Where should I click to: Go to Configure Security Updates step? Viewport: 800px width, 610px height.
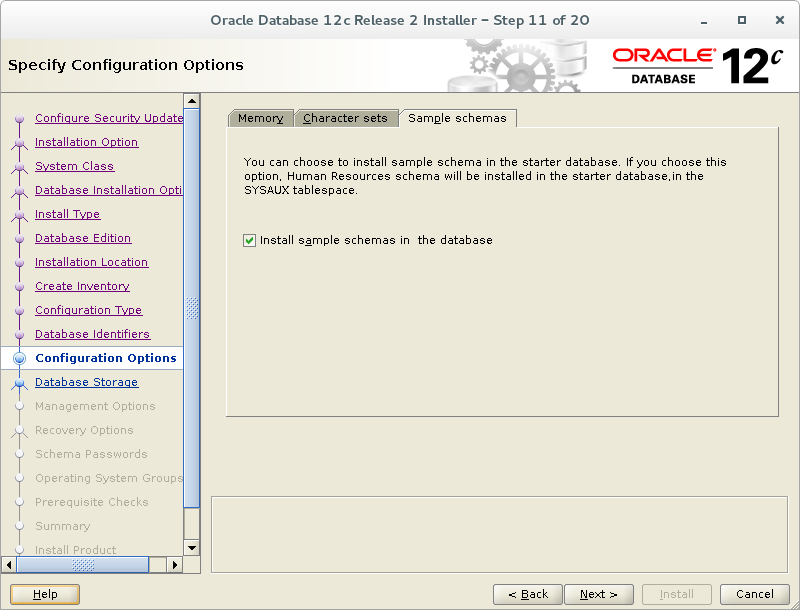tap(109, 118)
